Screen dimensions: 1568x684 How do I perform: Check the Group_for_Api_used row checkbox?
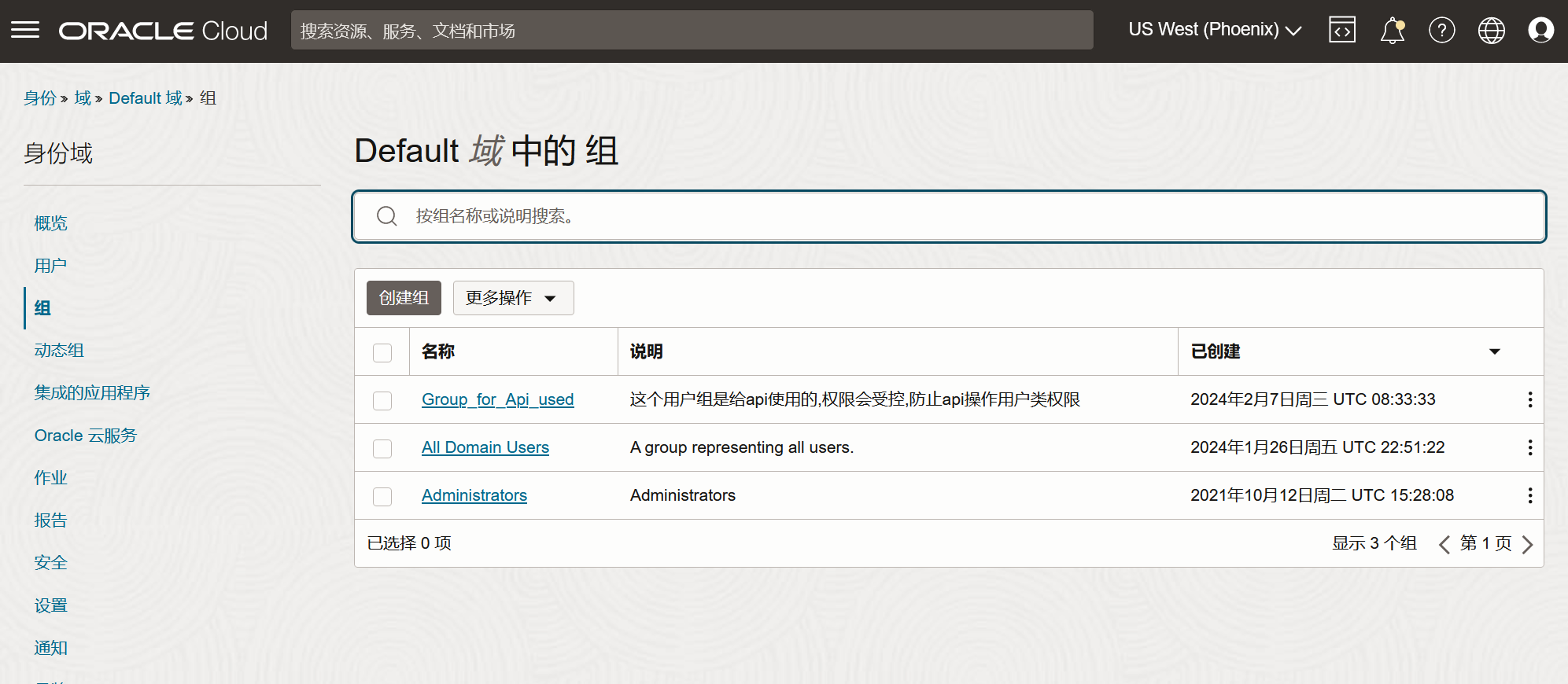point(382,400)
